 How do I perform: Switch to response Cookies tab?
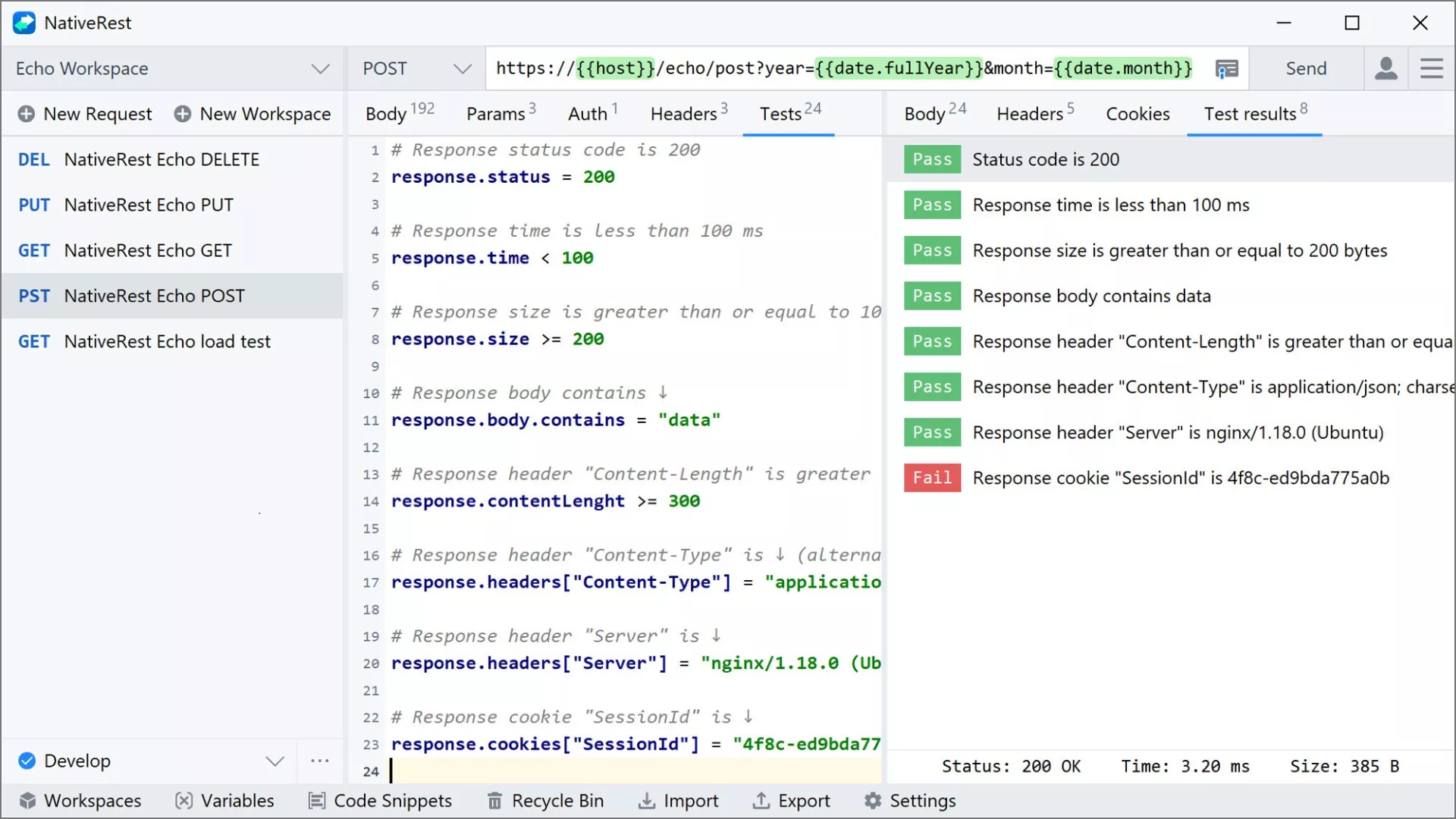pos(1137,114)
